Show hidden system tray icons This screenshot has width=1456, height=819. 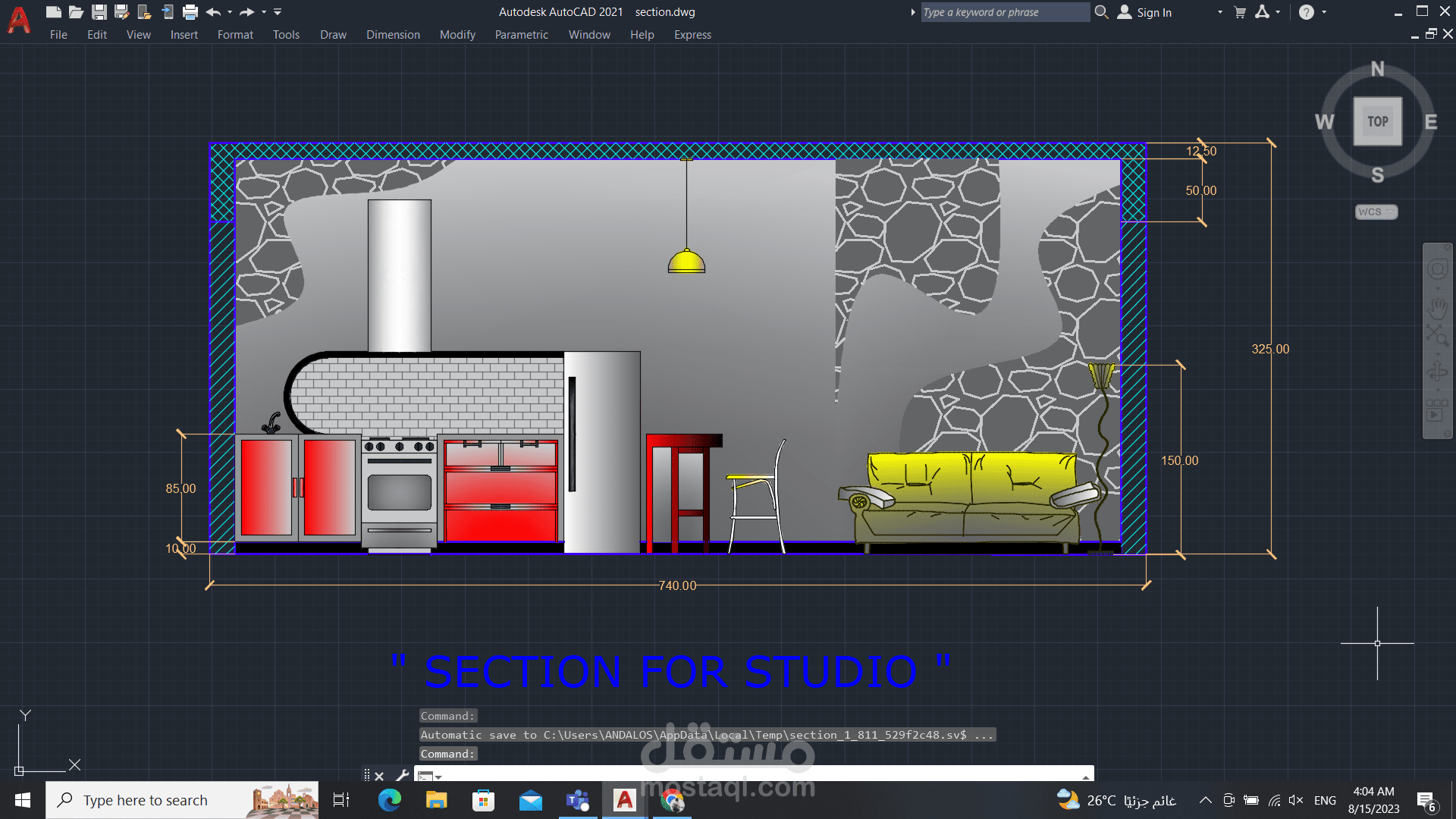click(1206, 800)
